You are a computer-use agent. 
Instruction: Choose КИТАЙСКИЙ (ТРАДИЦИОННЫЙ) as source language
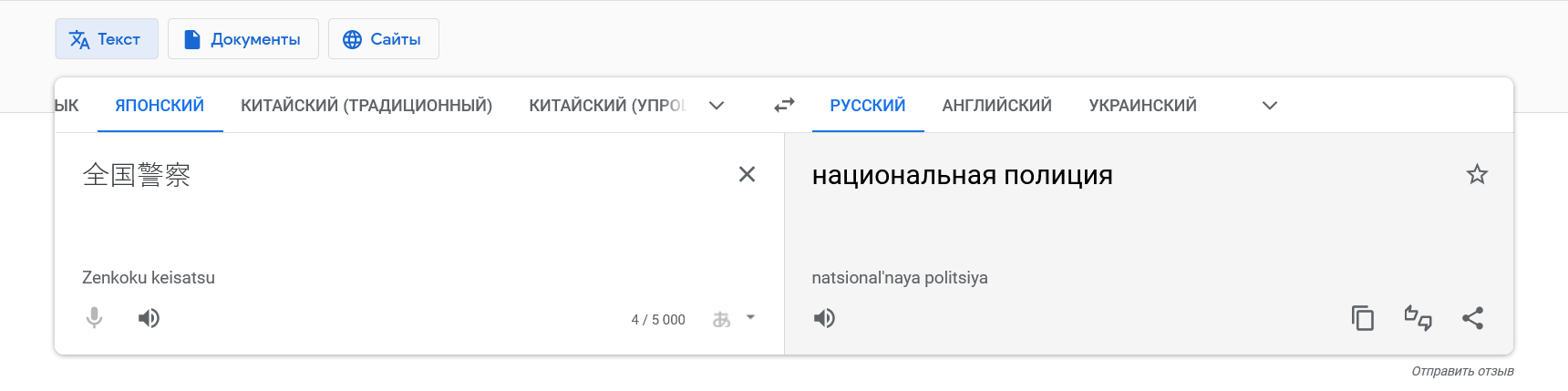(366, 106)
